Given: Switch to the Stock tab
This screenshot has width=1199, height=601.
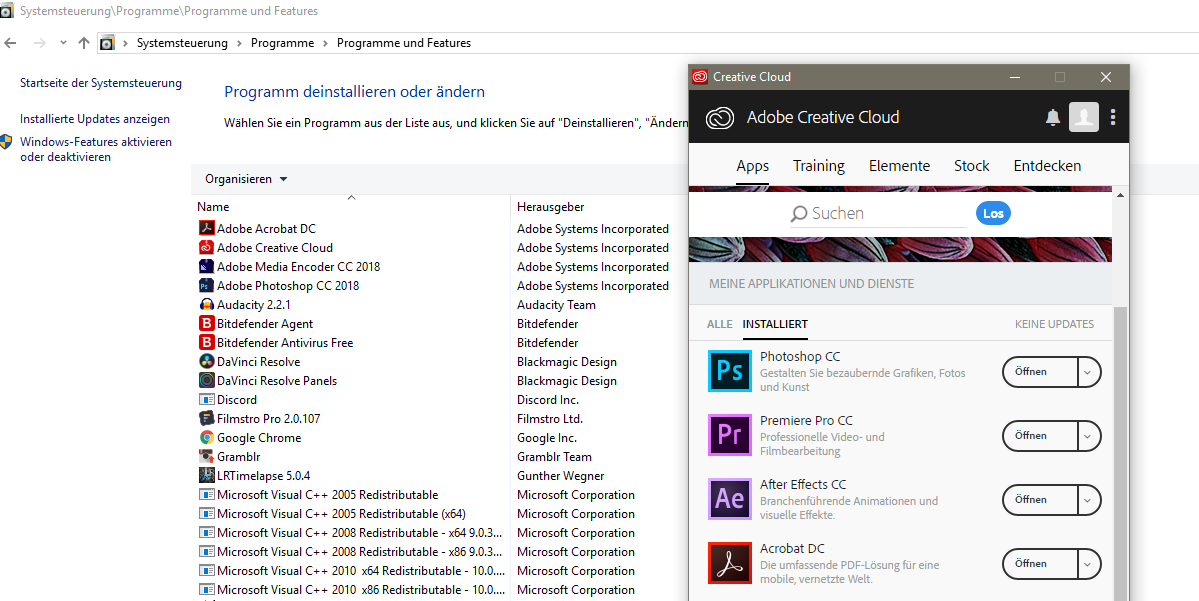Looking at the screenshot, I should click(x=970, y=166).
